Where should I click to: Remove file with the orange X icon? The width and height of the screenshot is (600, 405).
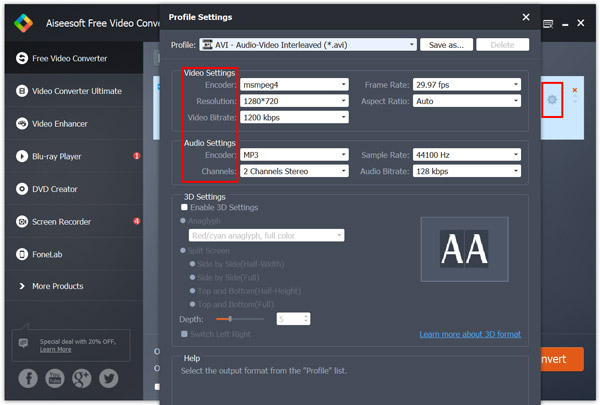pos(574,90)
